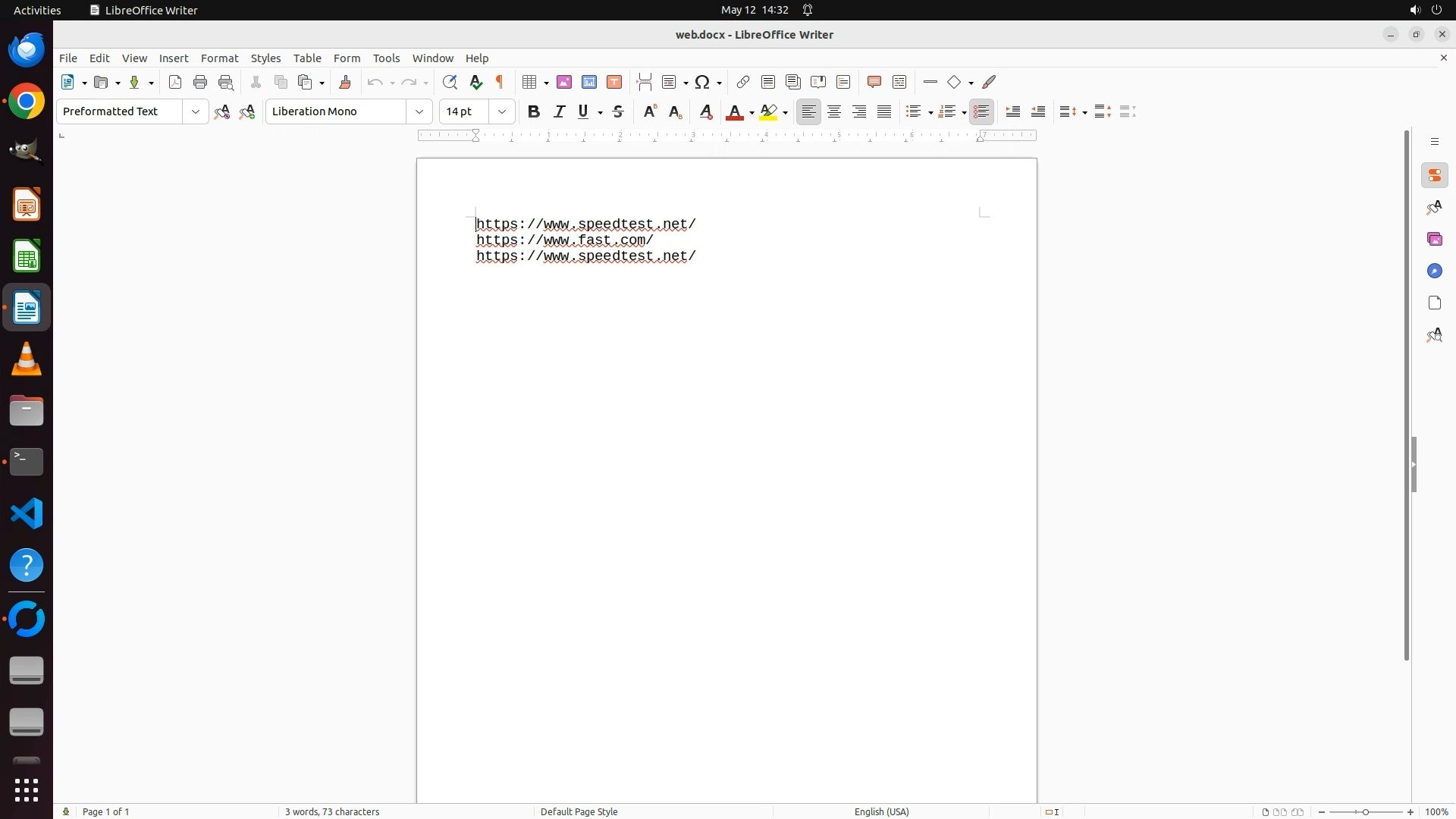The height and width of the screenshot is (819, 1456).
Task: Click the Export as PDF icon
Action: [x=175, y=83]
